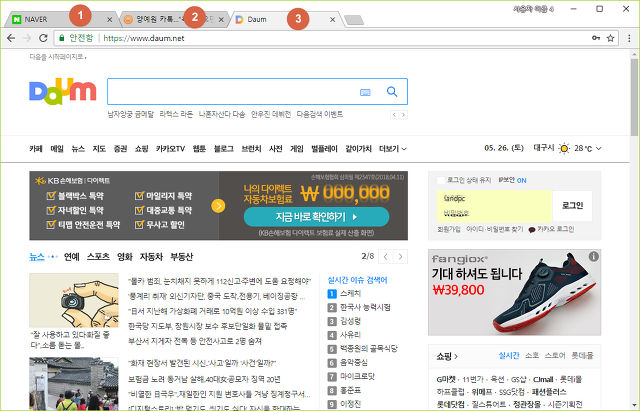Image resolution: width=640 pixels, height=411 pixels.
Task: Click the green secure padlock icon
Action: pyautogui.click(x=62, y=38)
